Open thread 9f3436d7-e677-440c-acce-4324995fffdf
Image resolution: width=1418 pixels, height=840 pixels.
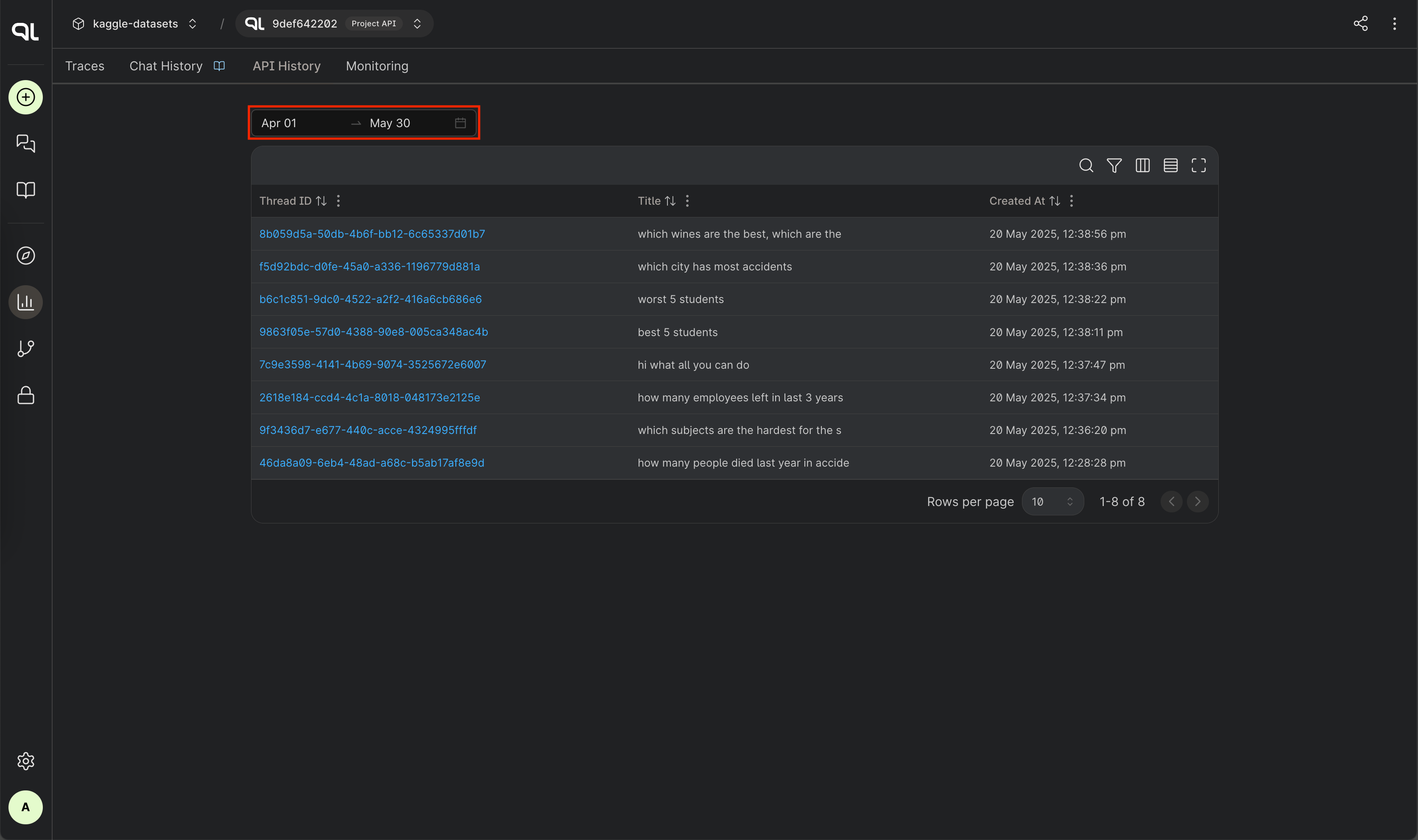pos(368,430)
